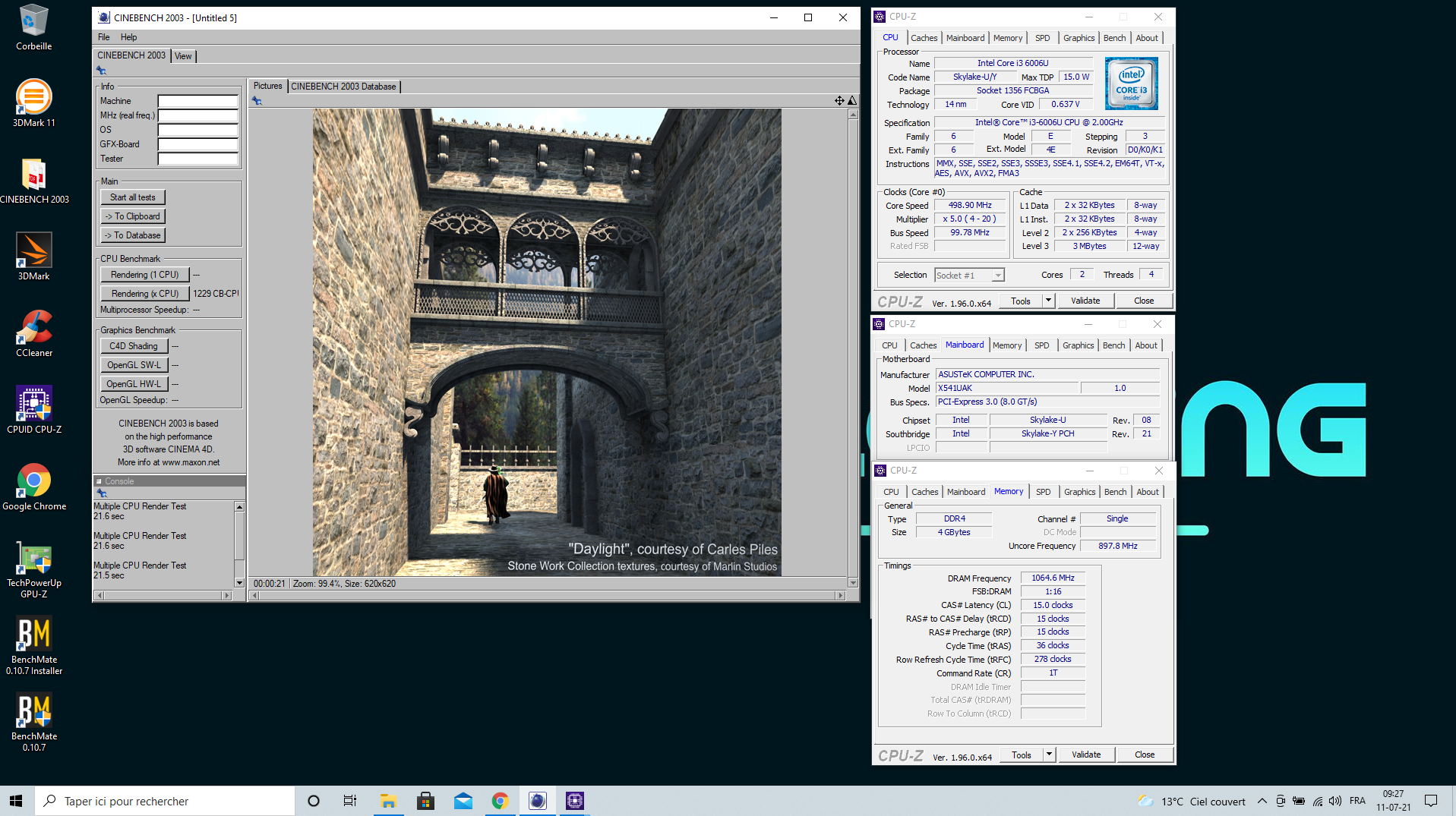1456x816 pixels.
Task: Click Start all tests button
Action: [x=132, y=197]
